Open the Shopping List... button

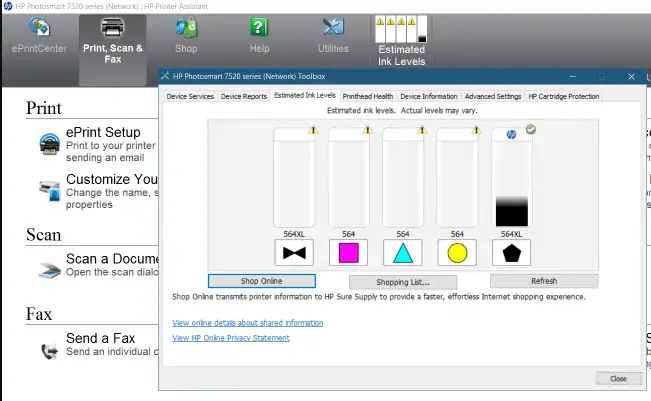[x=403, y=282]
